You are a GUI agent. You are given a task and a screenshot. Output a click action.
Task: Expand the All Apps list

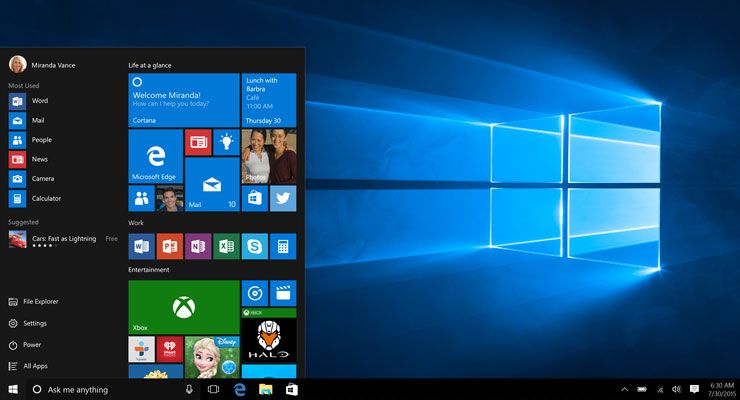coord(35,366)
